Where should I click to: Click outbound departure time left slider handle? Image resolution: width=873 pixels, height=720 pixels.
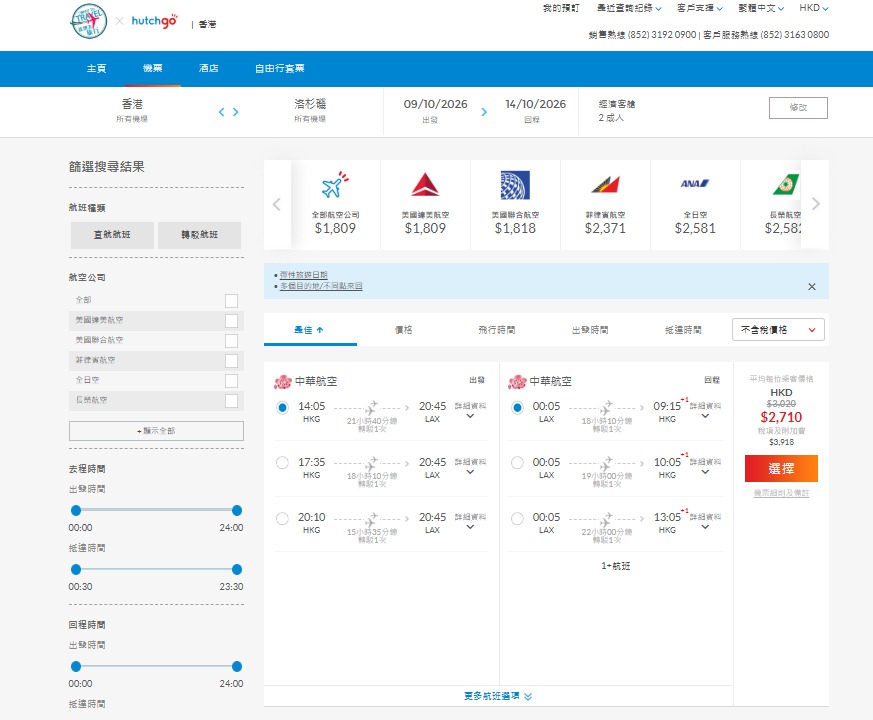click(76, 510)
